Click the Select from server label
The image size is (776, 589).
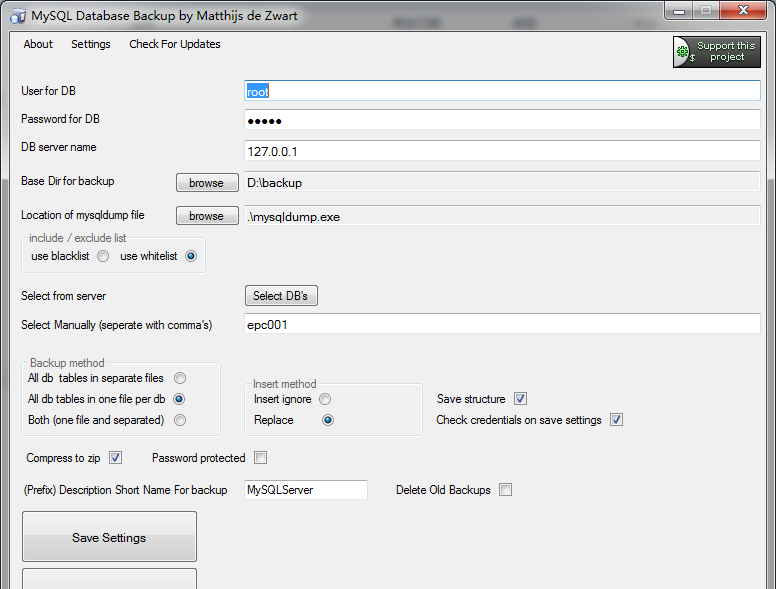63,296
